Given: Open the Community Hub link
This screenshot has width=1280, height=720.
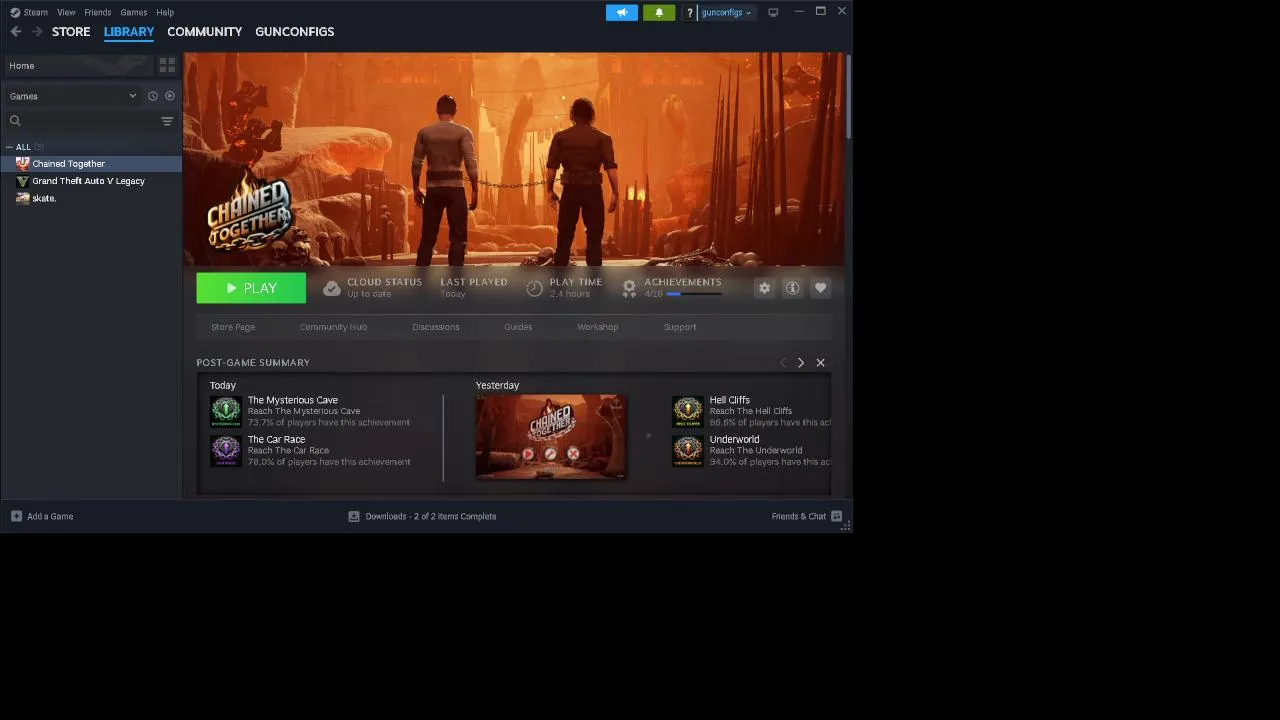Looking at the screenshot, I should (x=333, y=327).
